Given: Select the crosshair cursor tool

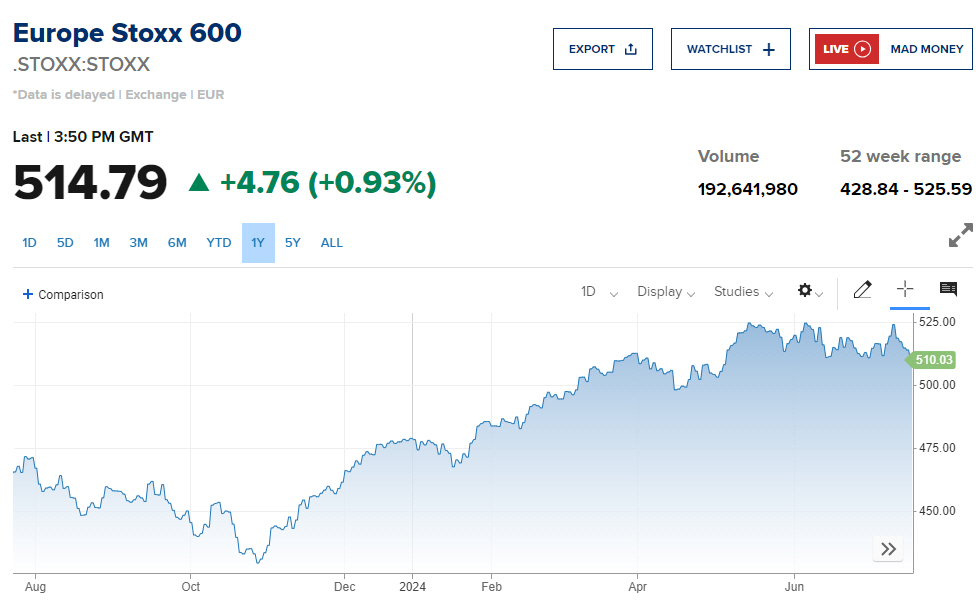Looking at the screenshot, I should [907, 290].
